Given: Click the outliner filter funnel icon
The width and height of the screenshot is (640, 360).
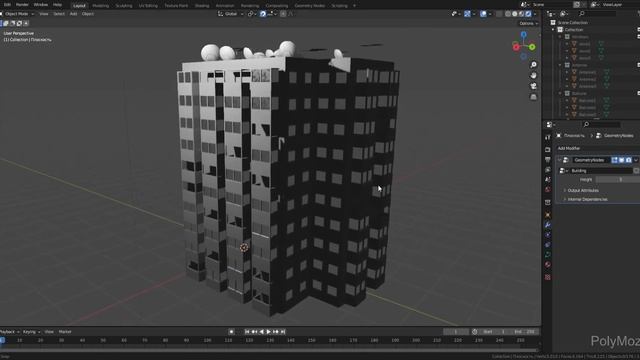Looking at the screenshot, I should (638, 14).
